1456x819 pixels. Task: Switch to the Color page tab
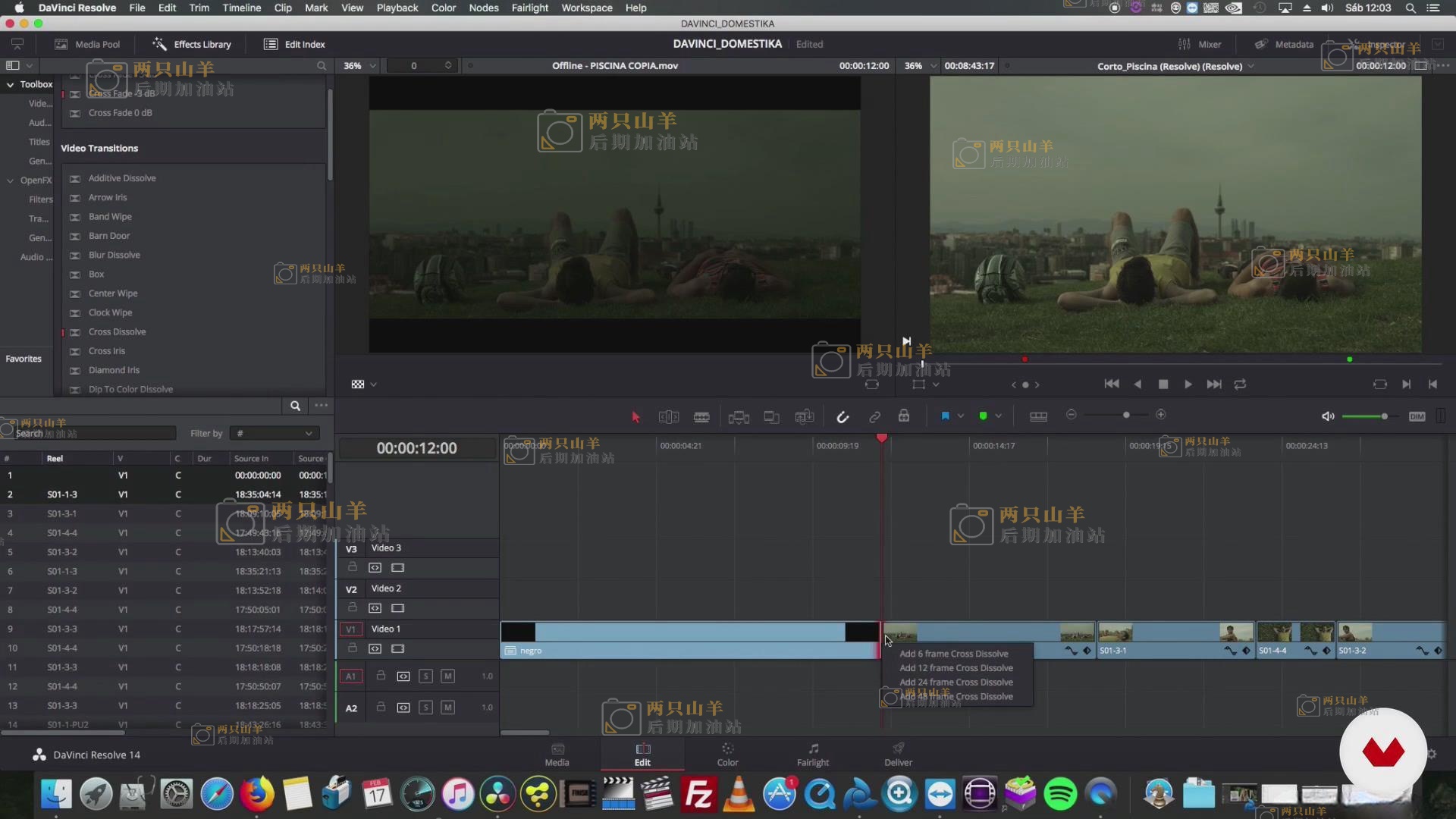tap(726, 754)
